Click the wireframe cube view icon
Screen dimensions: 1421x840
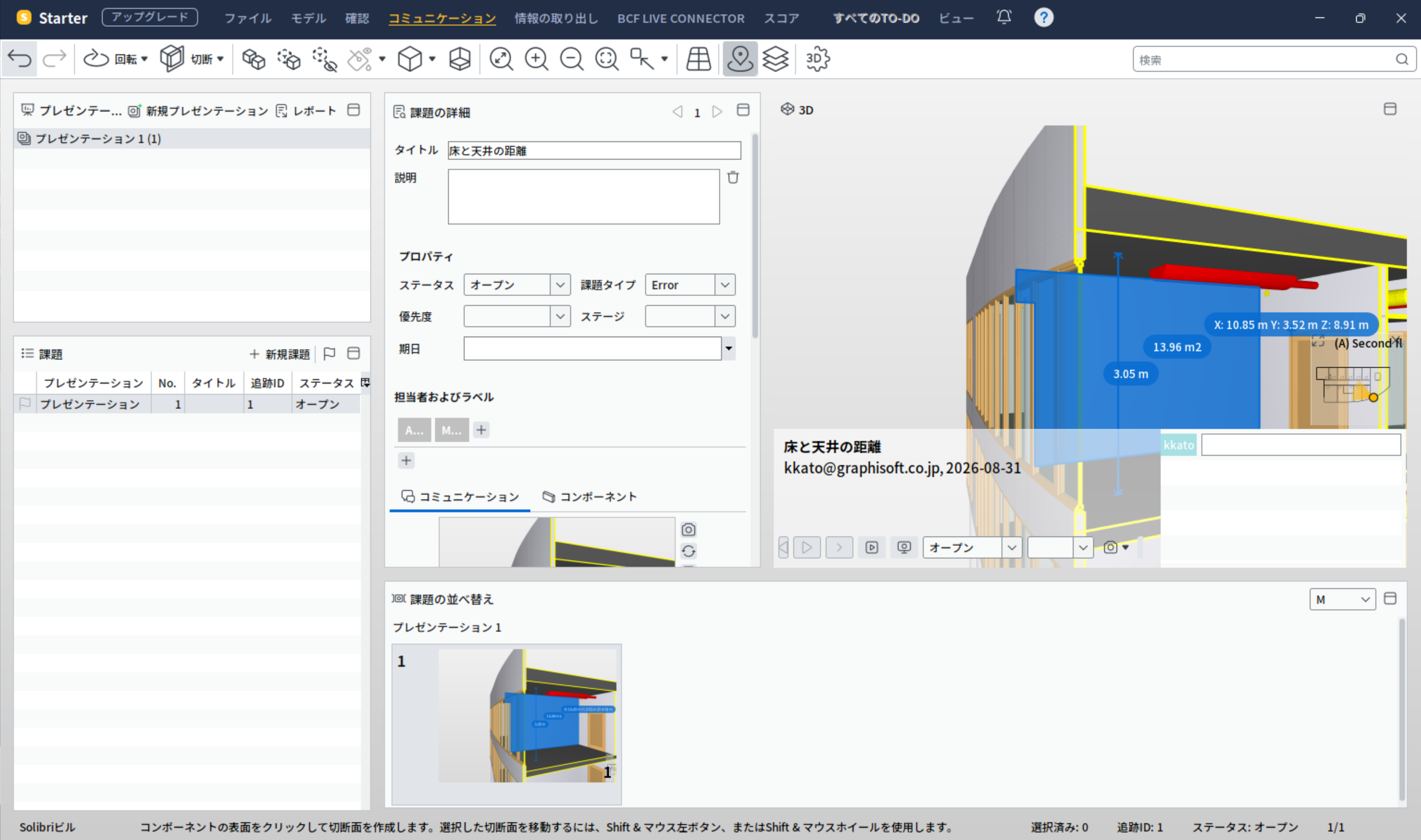[x=460, y=59]
